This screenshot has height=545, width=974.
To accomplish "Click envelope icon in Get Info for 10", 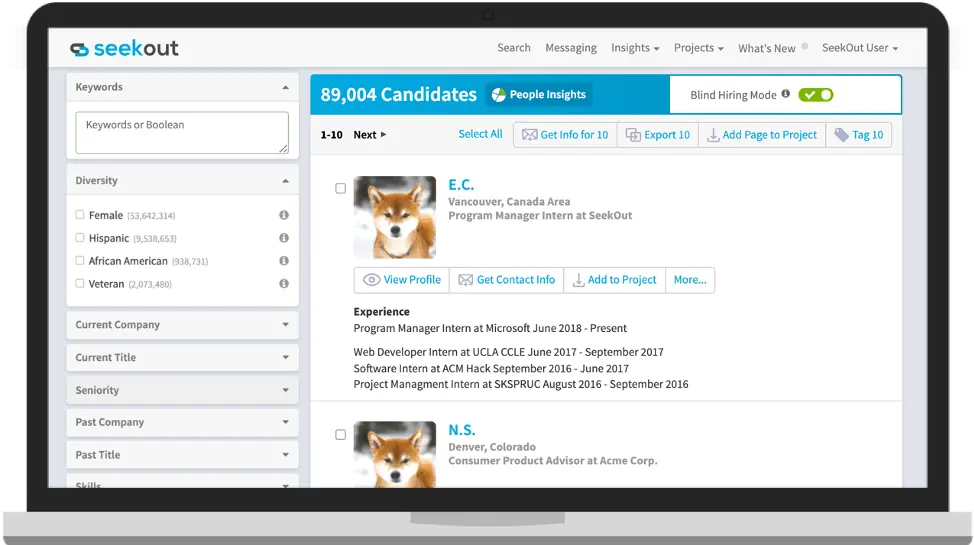I will (529, 135).
